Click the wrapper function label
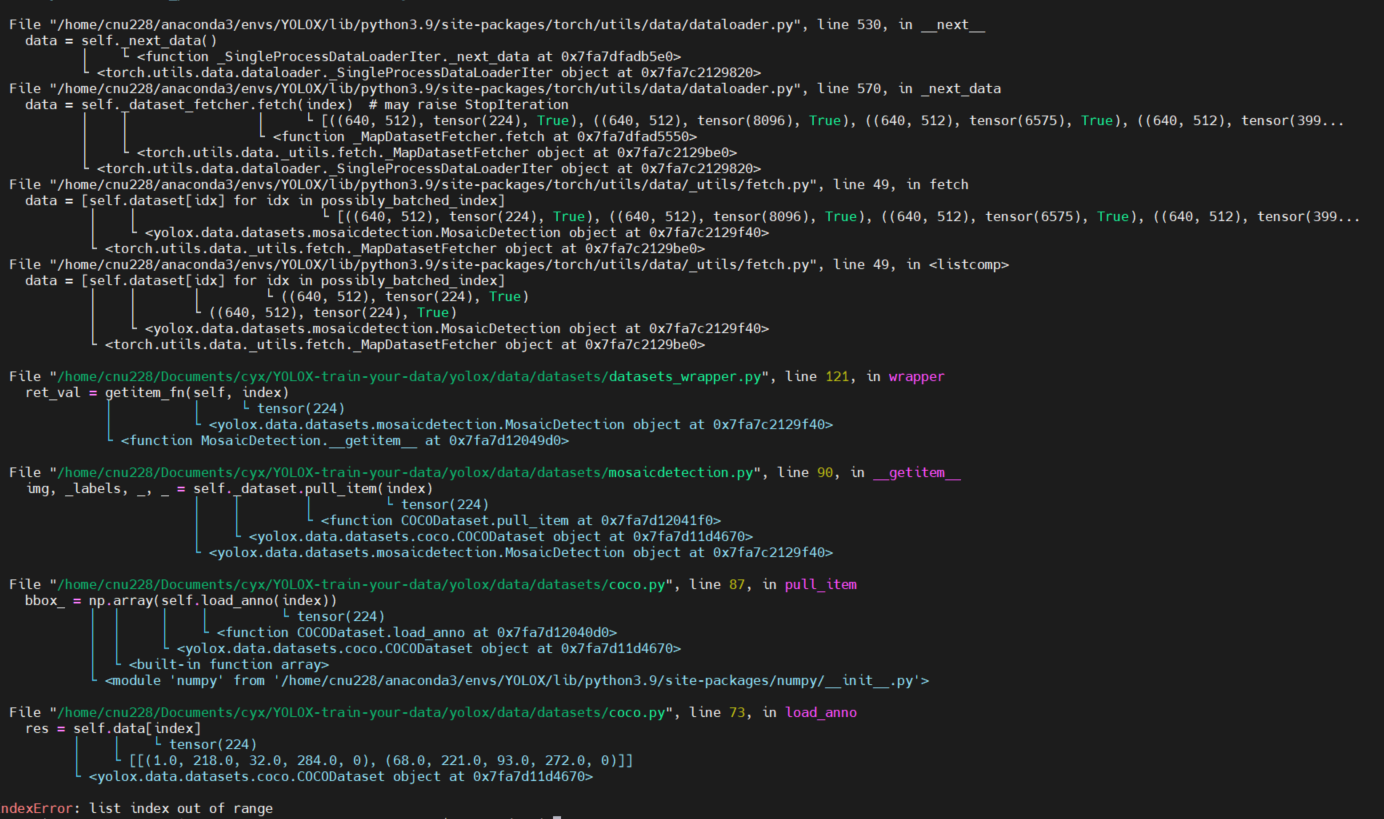This screenshot has width=1384, height=819. 916,376
